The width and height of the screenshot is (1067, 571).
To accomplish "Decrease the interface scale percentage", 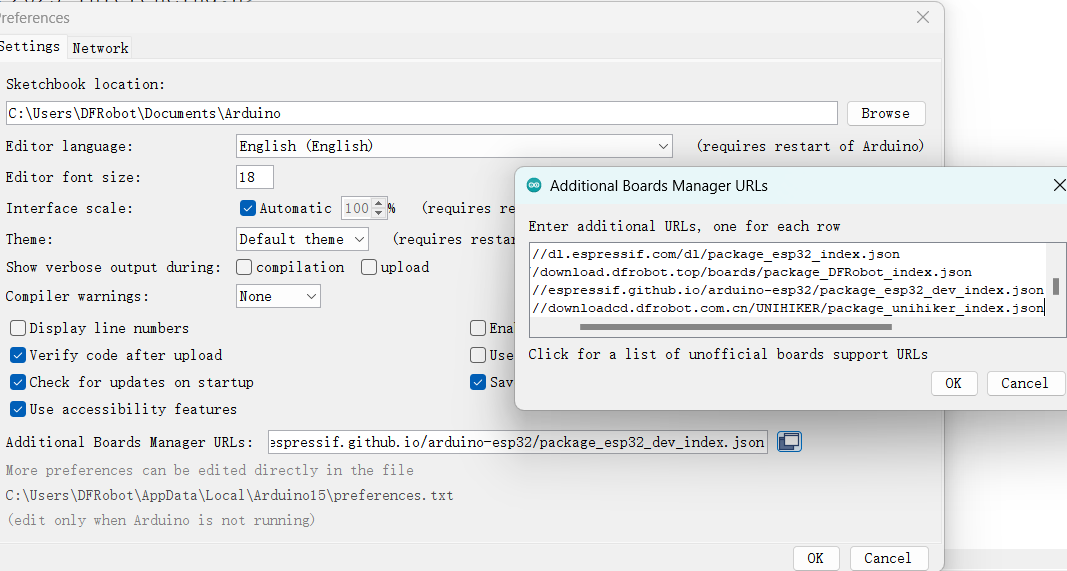I will tap(378, 213).
